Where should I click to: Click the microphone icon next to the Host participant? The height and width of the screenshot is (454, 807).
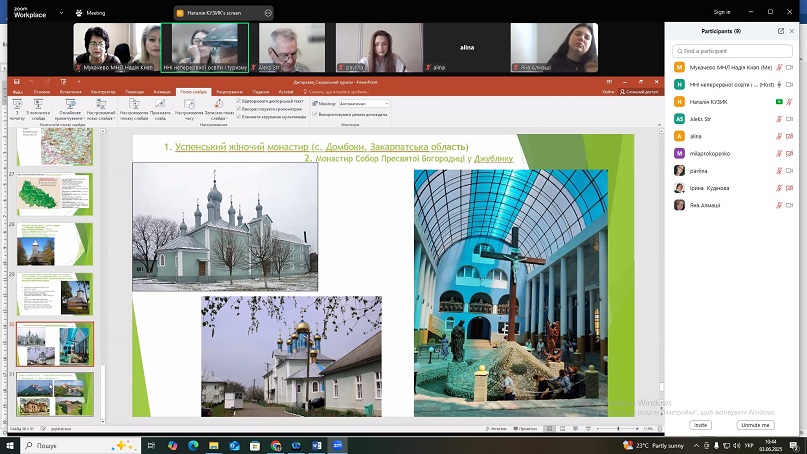779,84
